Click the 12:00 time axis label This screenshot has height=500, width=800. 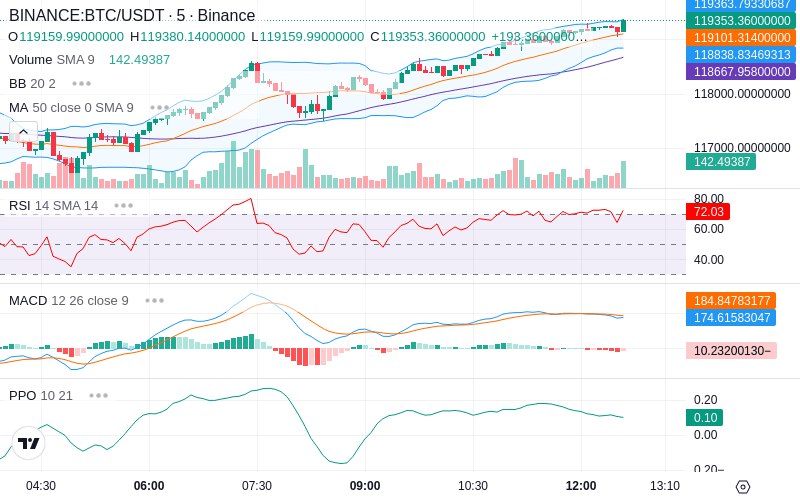pos(581,486)
